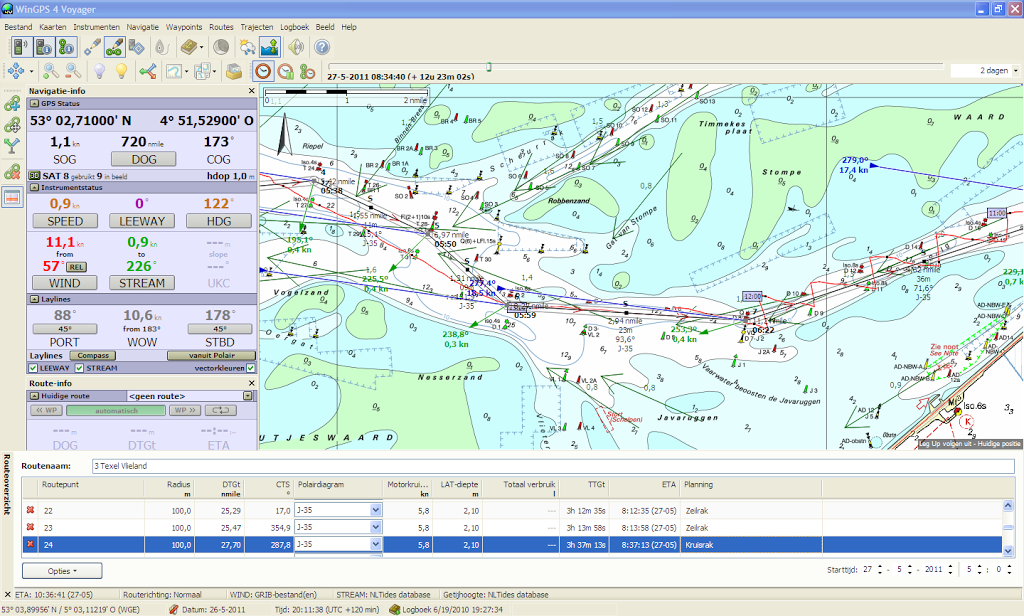Collapse the GPS Status section
Image resolution: width=1024 pixels, height=616 pixels.
pos(34,104)
